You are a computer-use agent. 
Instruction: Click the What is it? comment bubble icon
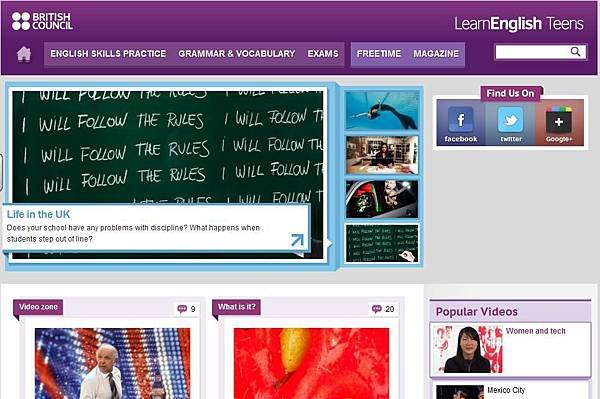click(377, 308)
